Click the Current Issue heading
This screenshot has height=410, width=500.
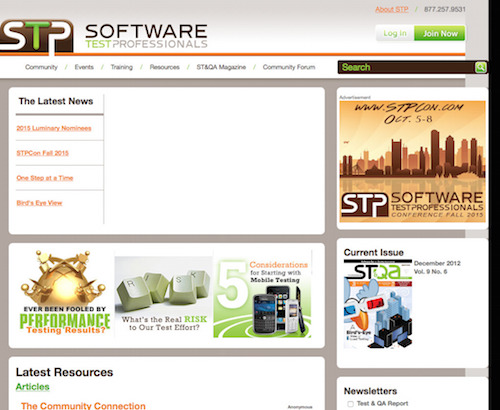coord(374,252)
